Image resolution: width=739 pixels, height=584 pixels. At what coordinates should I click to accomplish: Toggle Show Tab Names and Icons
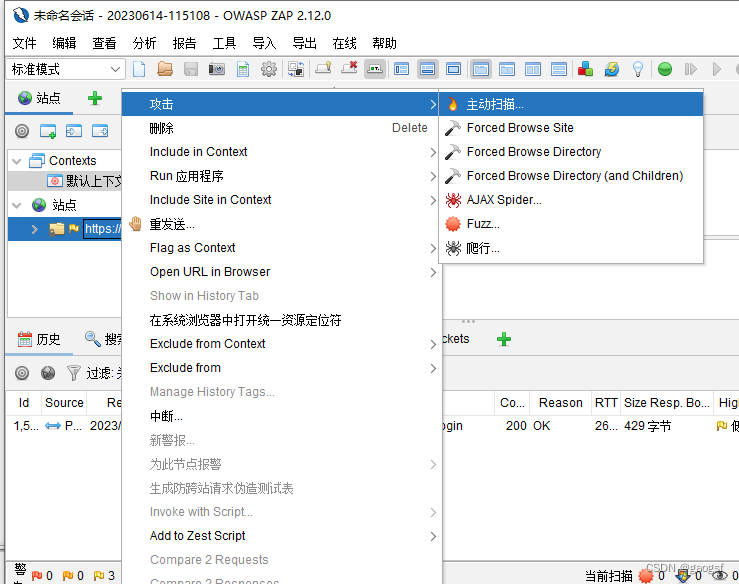point(375,69)
